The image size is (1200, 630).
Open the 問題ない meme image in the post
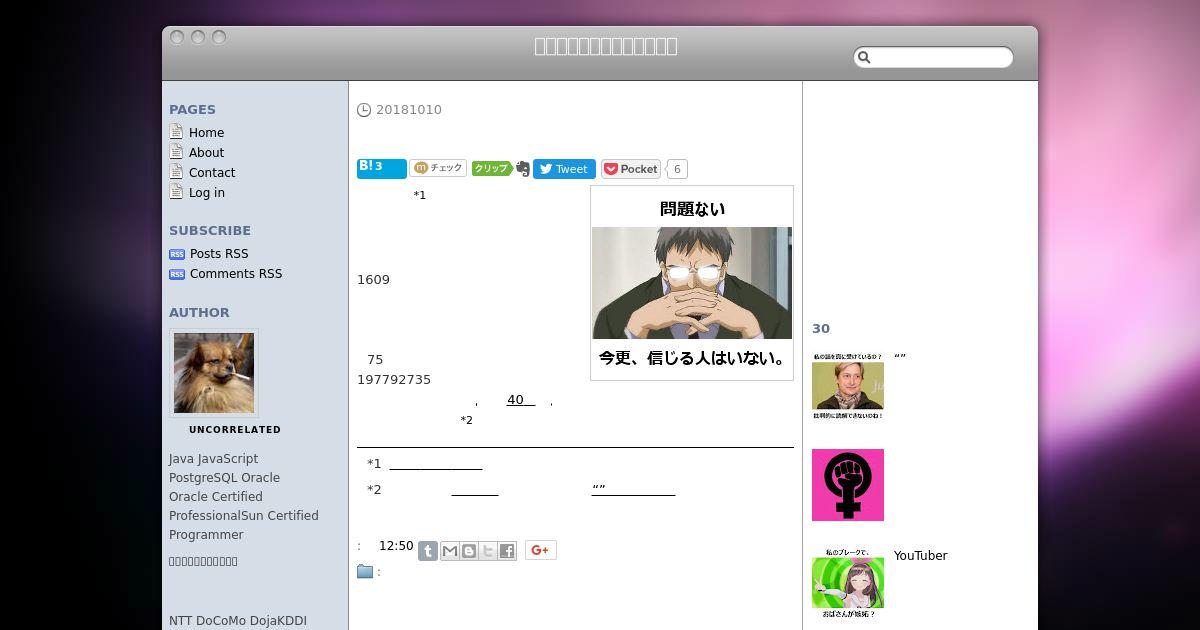pos(692,283)
